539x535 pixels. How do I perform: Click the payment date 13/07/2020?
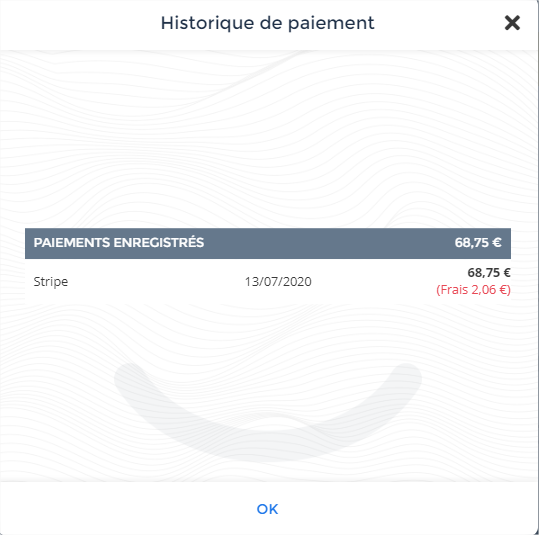pos(278,282)
